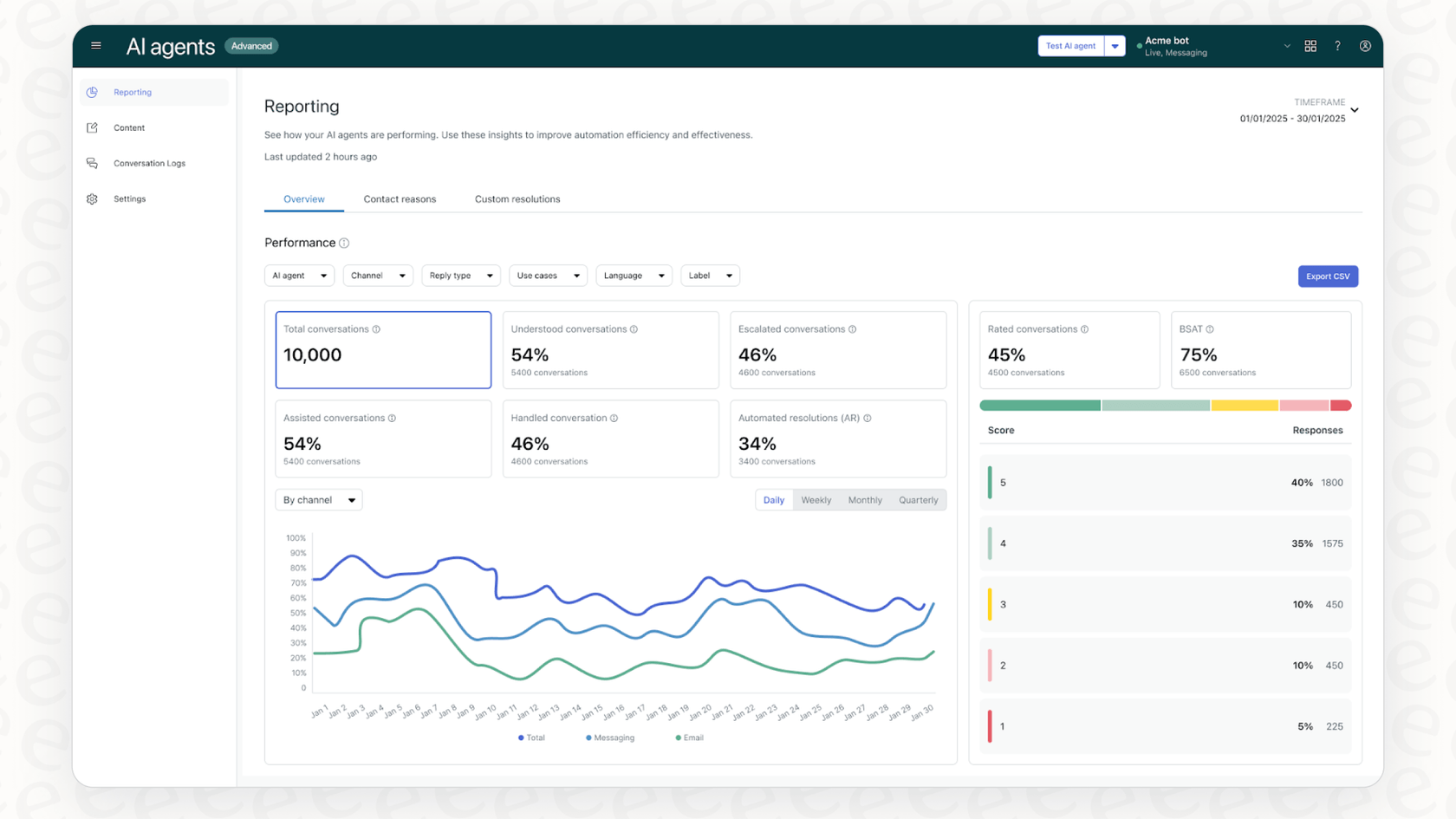Open the By channel dropdown above the chart
Image resolution: width=1456 pixels, height=819 pixels.
click(318, 499)
